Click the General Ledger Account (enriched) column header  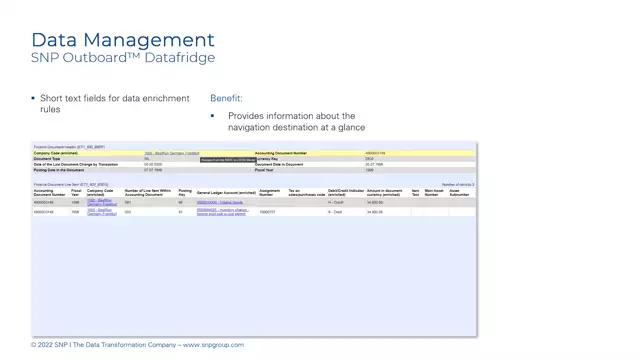click(226, 193)
